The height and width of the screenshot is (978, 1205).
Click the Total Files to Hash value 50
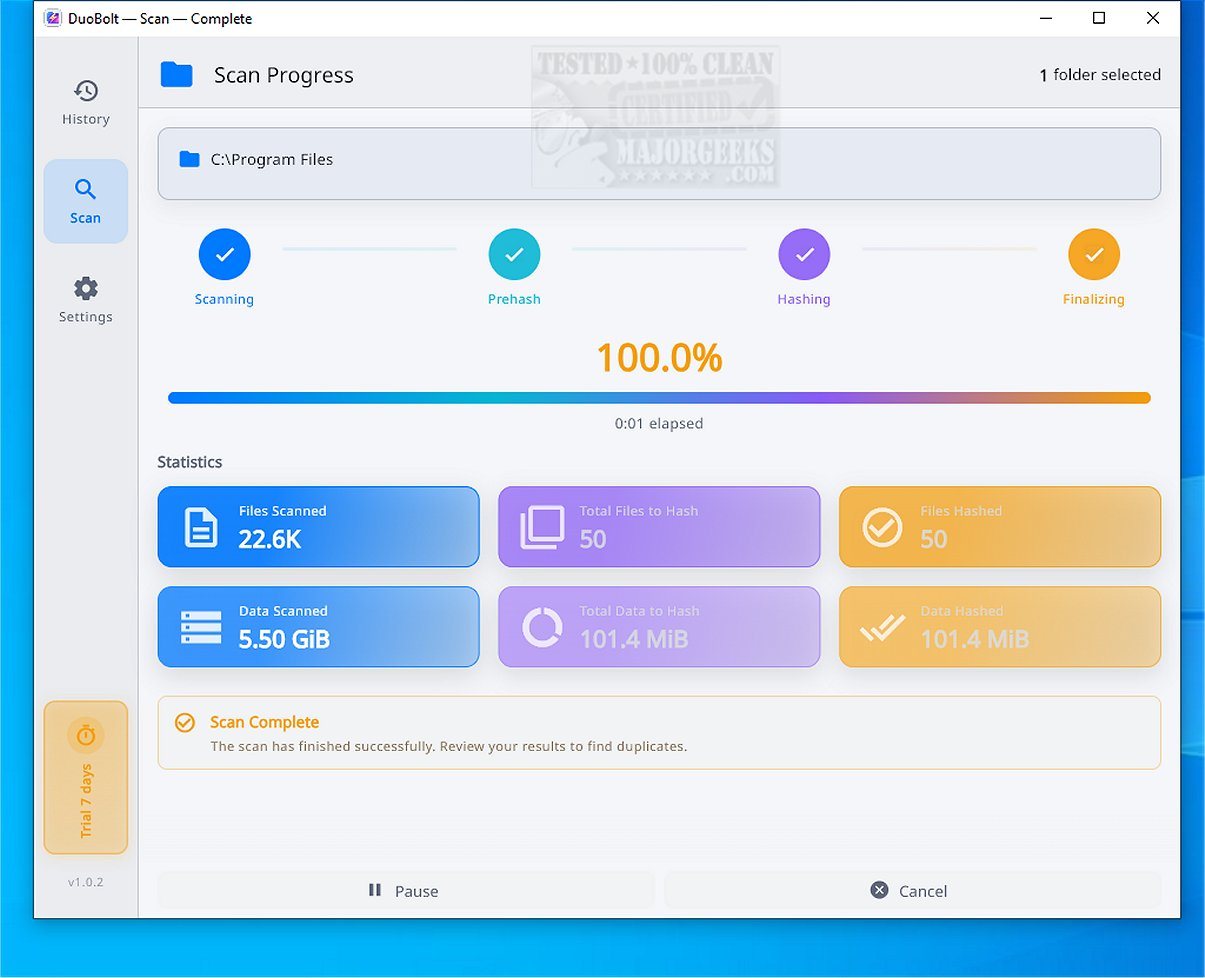[593, 540]
